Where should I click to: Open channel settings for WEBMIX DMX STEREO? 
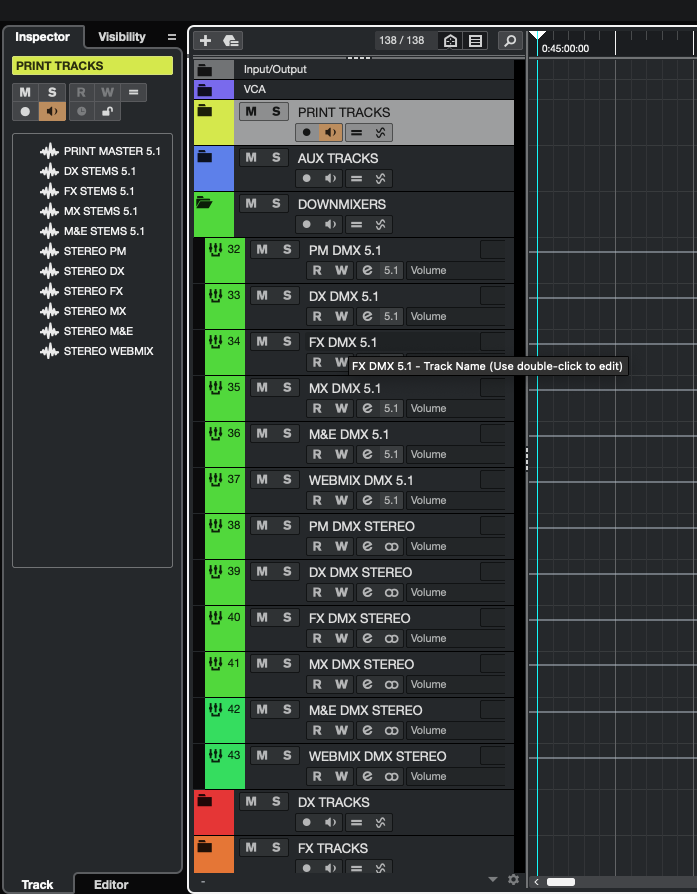[367, 776]
